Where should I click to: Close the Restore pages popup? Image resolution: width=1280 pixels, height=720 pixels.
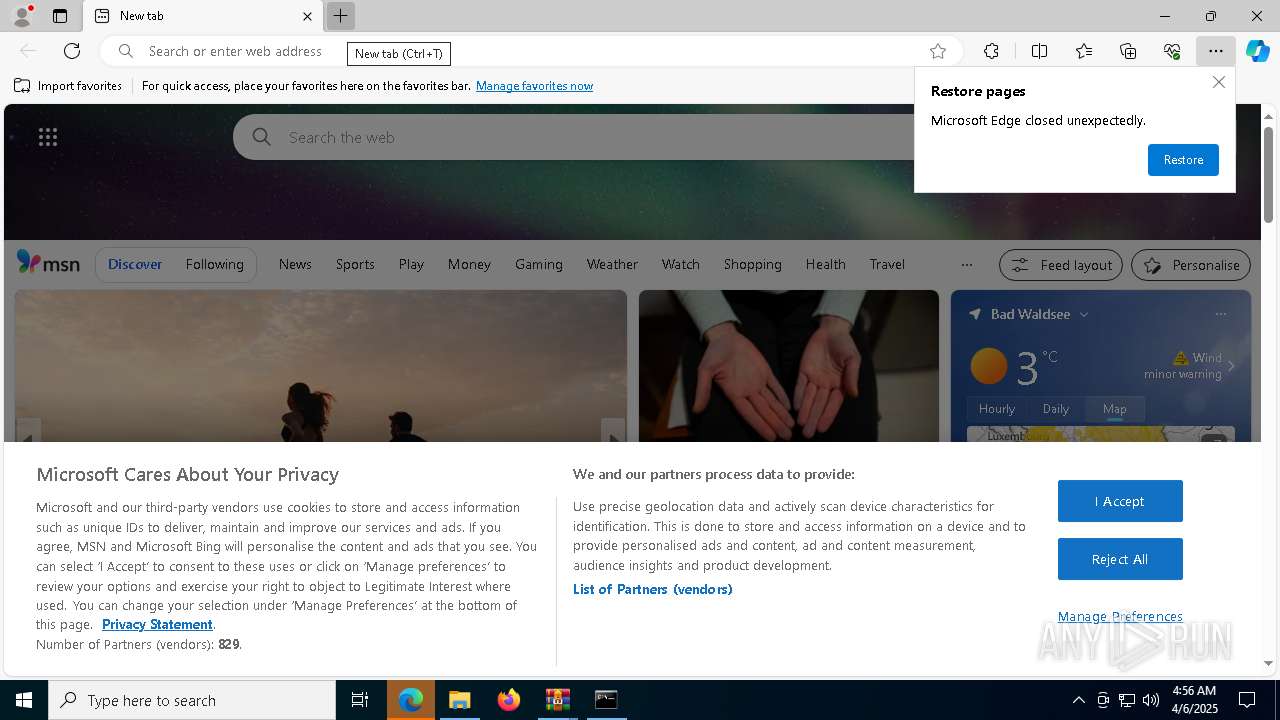[1218, 82]
